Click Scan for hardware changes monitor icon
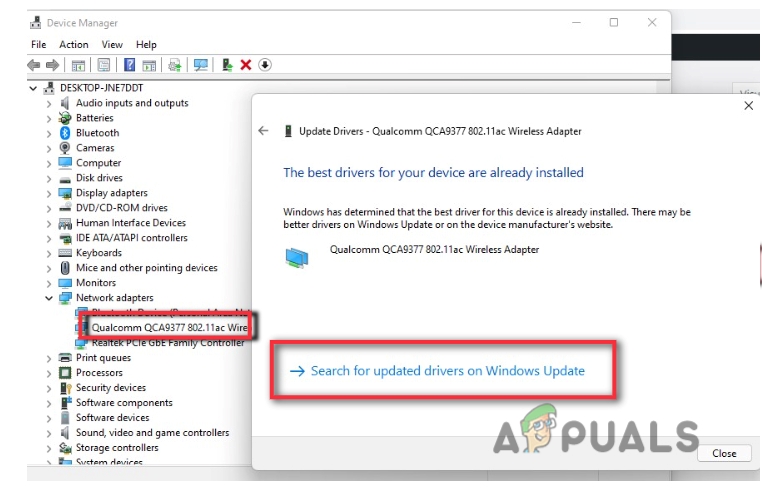Image resolution: width=762 pixels, height=490 pixels. (x=200, y=65)
